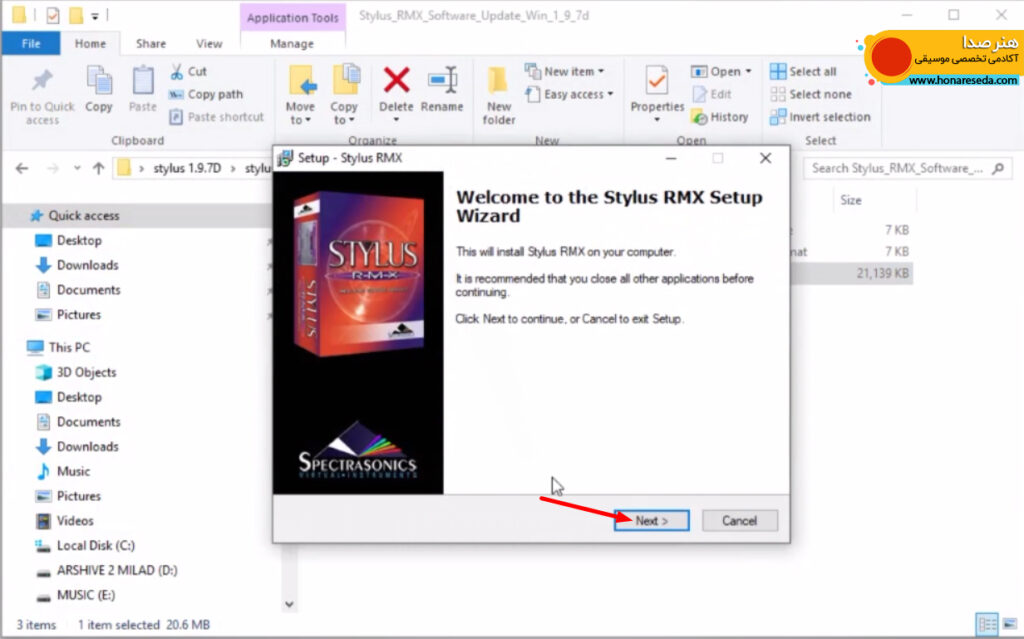1024x639 pixels.
Task: Open Pictures under This PC
Action: [x=78, y=497]
